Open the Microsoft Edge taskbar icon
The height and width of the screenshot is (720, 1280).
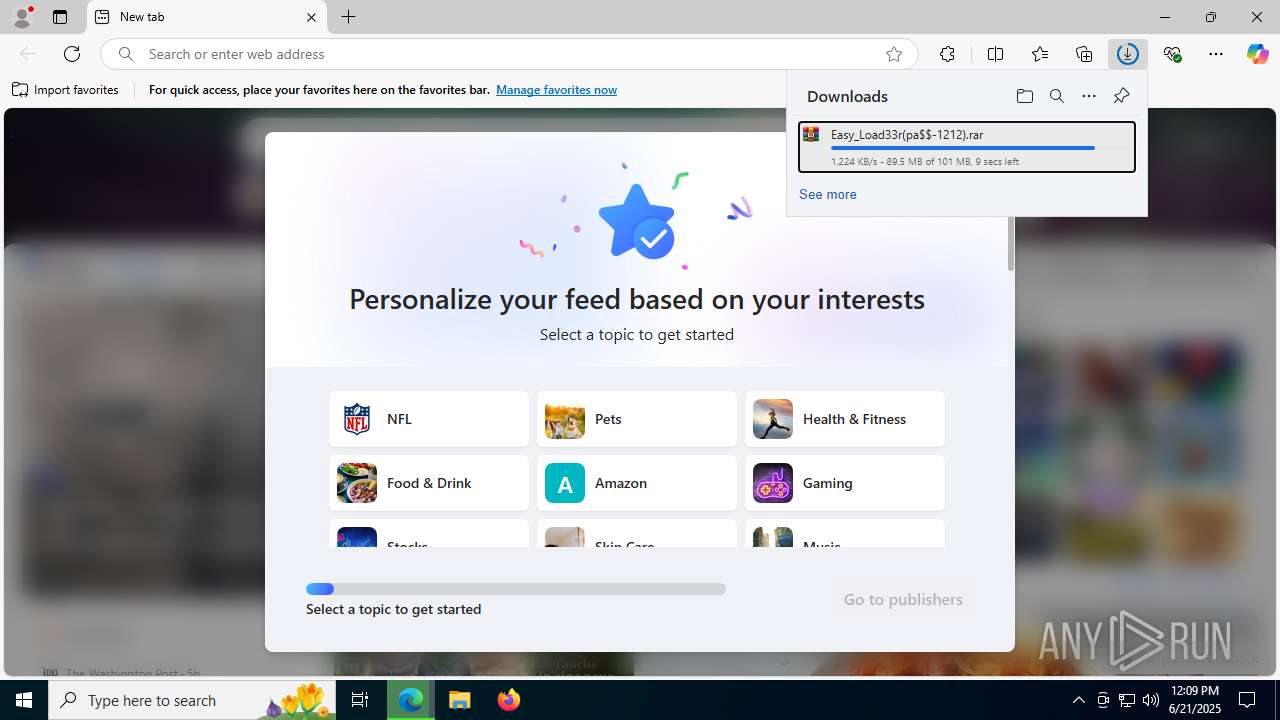click(x=411, y=700)
